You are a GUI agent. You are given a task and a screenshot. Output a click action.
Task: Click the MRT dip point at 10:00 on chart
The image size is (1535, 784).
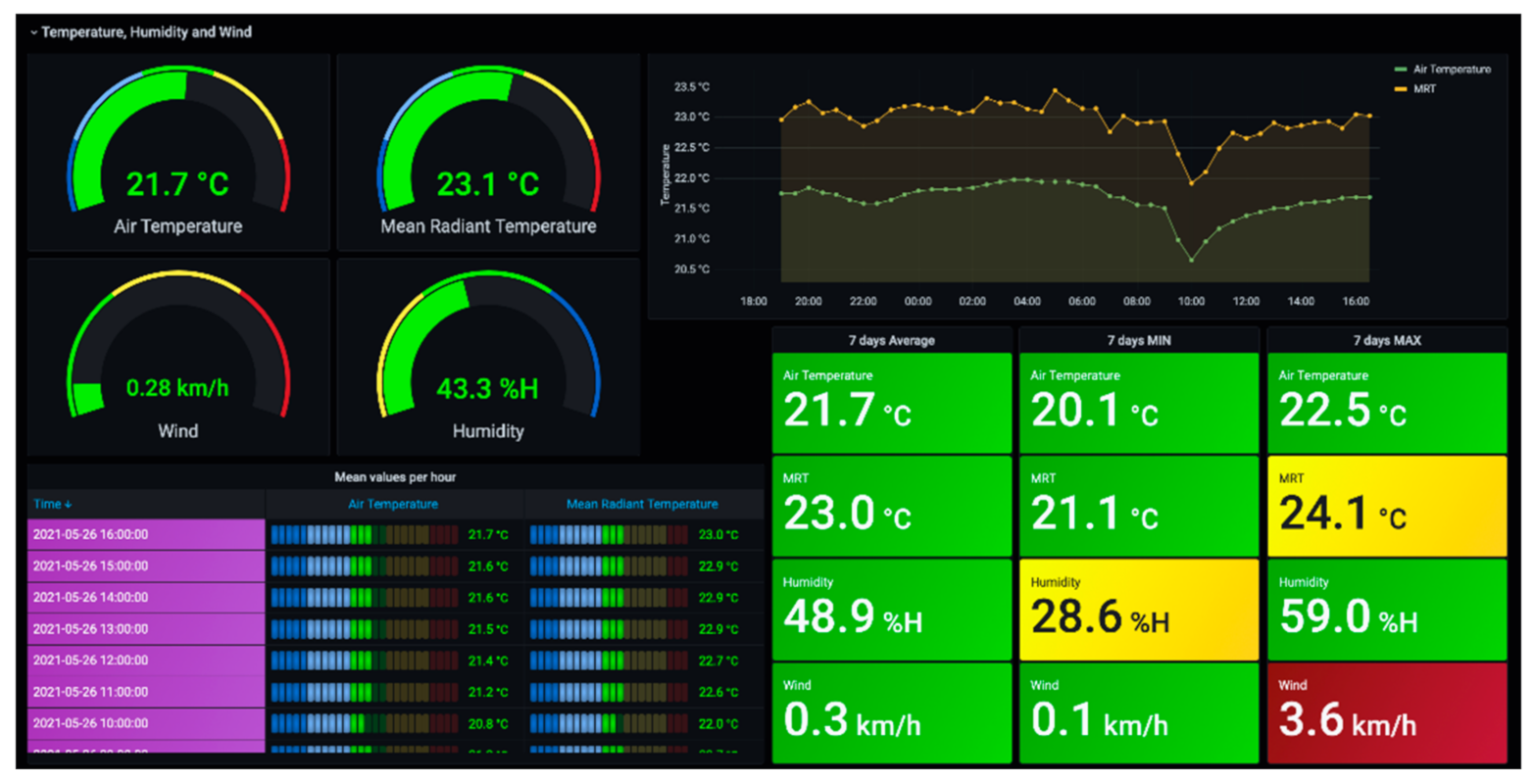click(1191, 183)
